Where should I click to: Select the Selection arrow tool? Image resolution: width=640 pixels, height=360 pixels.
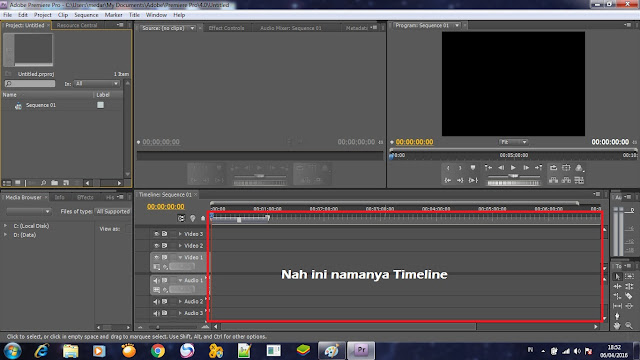pyautogui.click(x=618, y=276)
